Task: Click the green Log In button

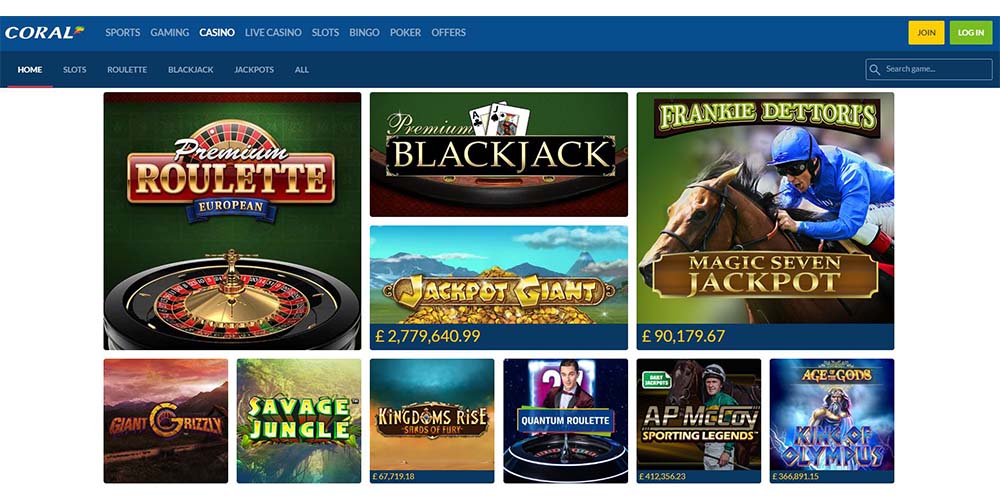Action: [971, 33]
